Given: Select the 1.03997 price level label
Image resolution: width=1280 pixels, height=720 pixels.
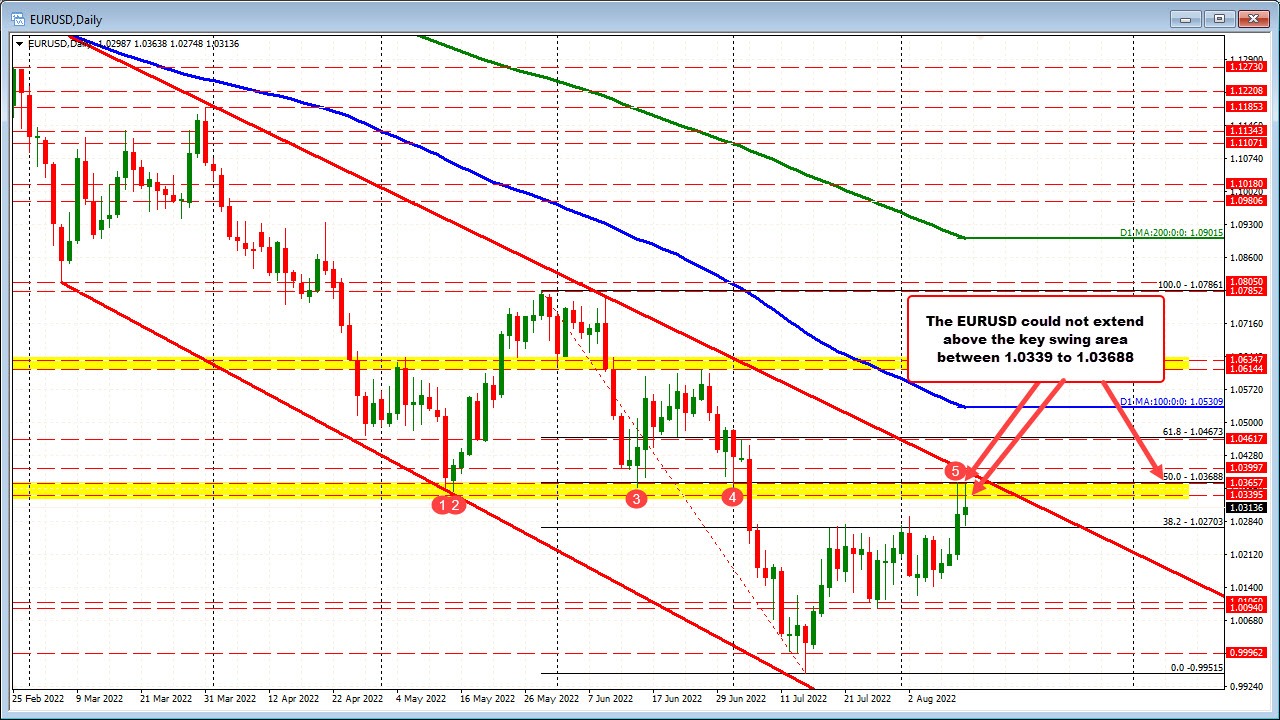Looking at the screenshot, I should pos(1246,468).
